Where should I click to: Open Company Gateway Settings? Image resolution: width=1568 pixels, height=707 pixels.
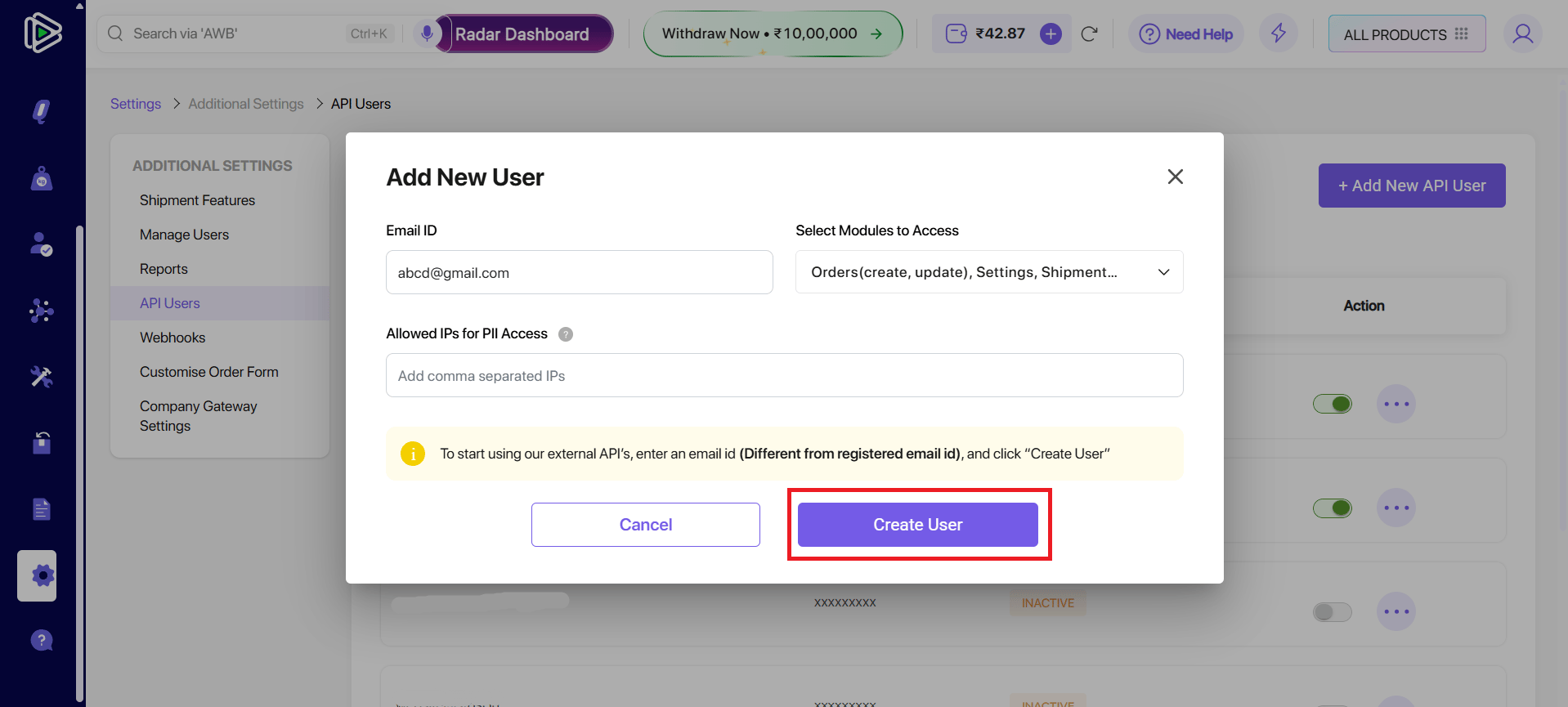point(199,416)
